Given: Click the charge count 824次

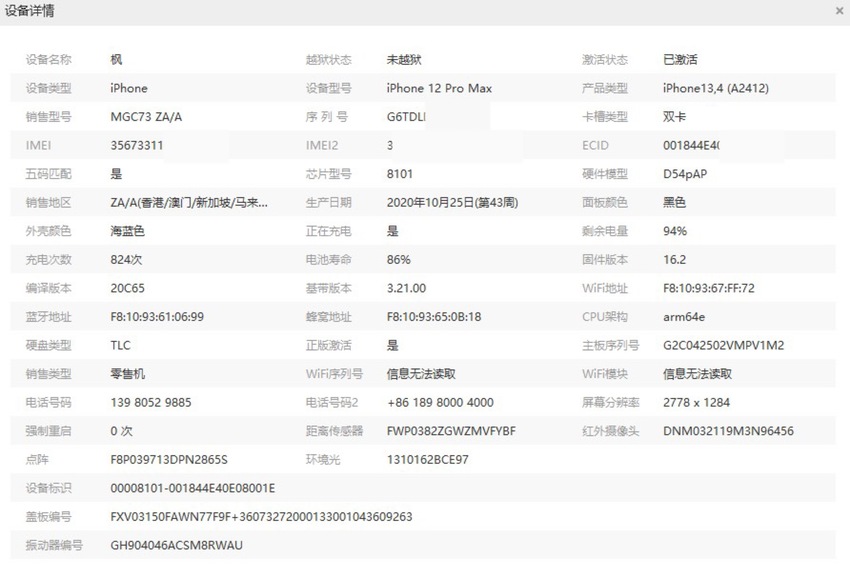Looking at the screenshot, I should pos(126,260).
